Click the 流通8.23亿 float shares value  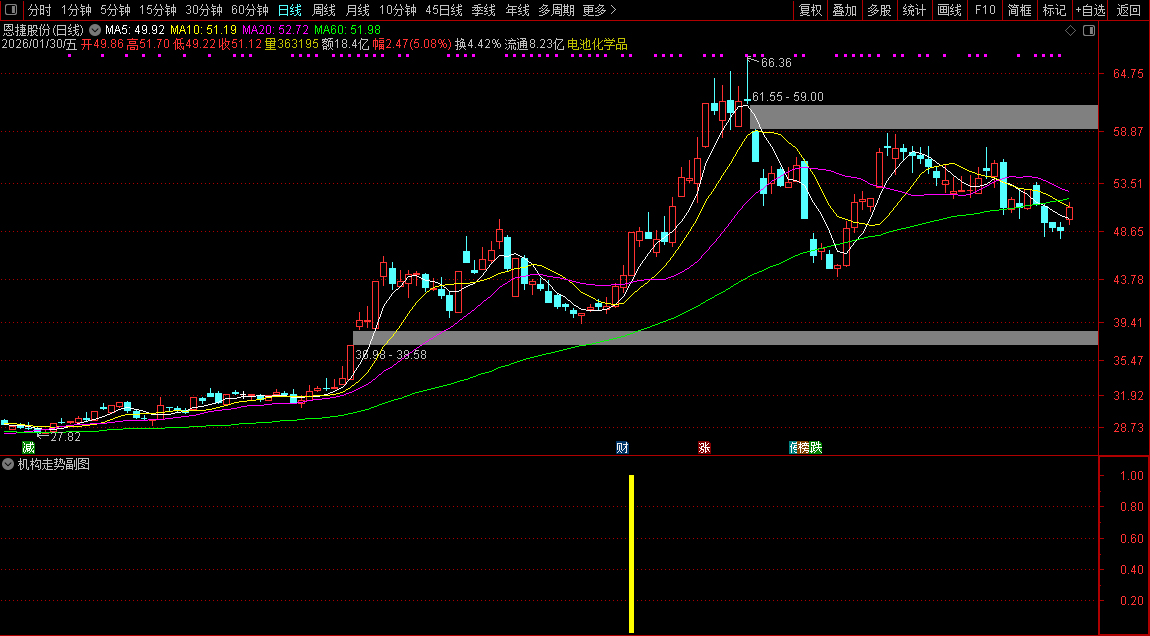click(534, 44)
